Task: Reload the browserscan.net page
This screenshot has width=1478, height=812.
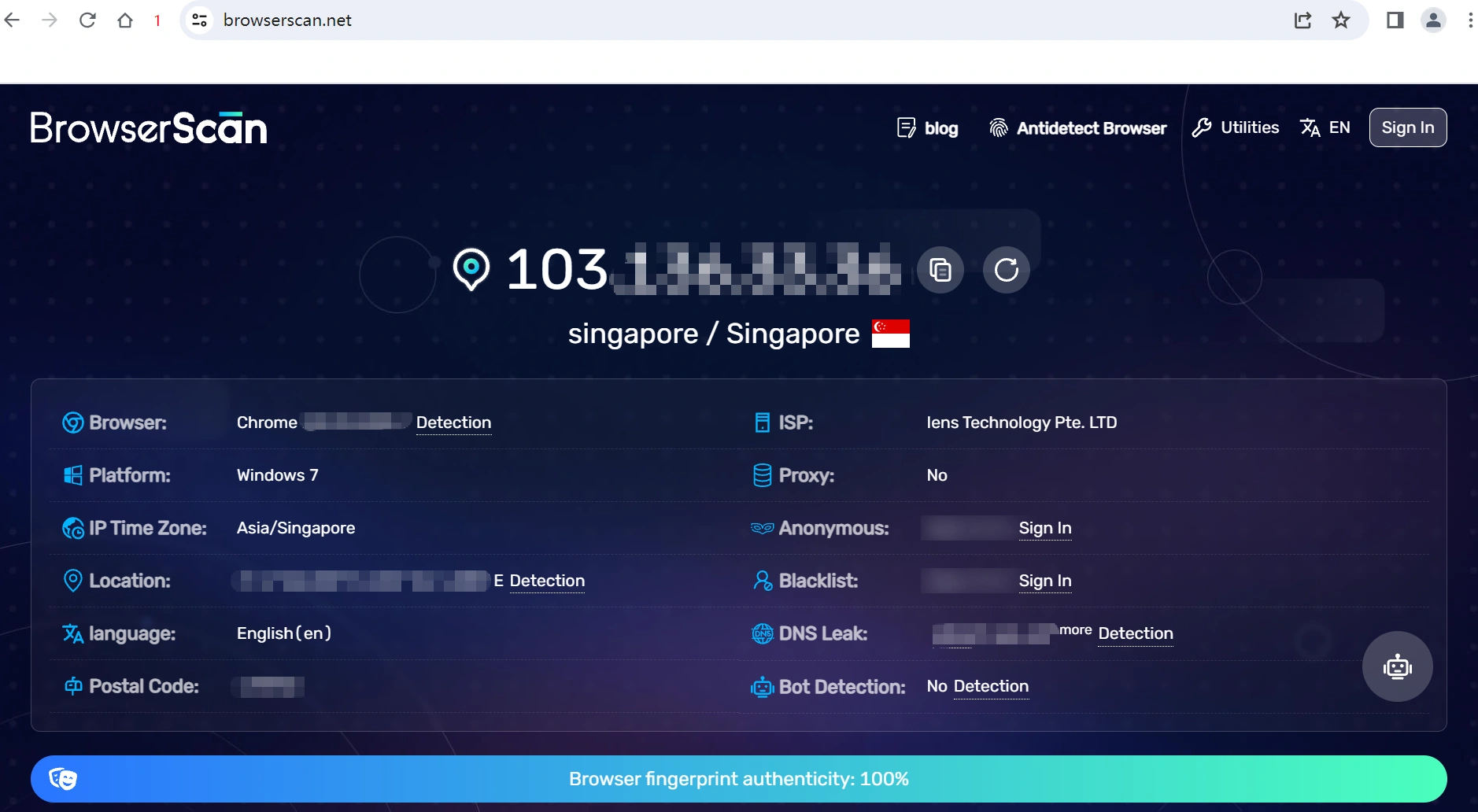Action: pyautogui.click(x=87, y=20)
